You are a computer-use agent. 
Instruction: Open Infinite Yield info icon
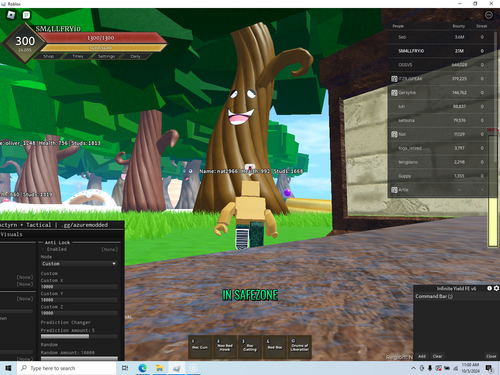(489, 288)
